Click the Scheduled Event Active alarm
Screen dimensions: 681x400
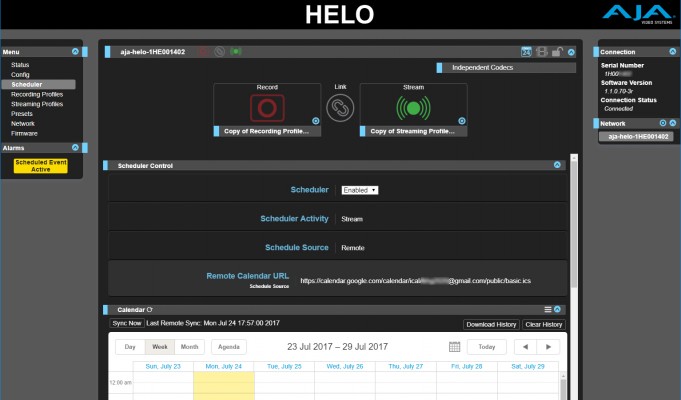coord(41,166)
